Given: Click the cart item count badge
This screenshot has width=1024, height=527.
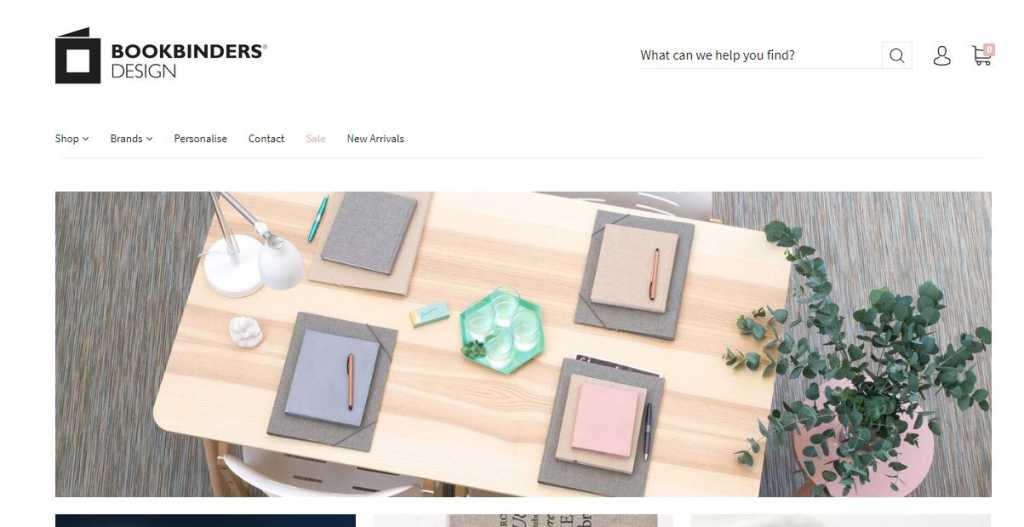Looking at the screenshot, I should (989, 50).
